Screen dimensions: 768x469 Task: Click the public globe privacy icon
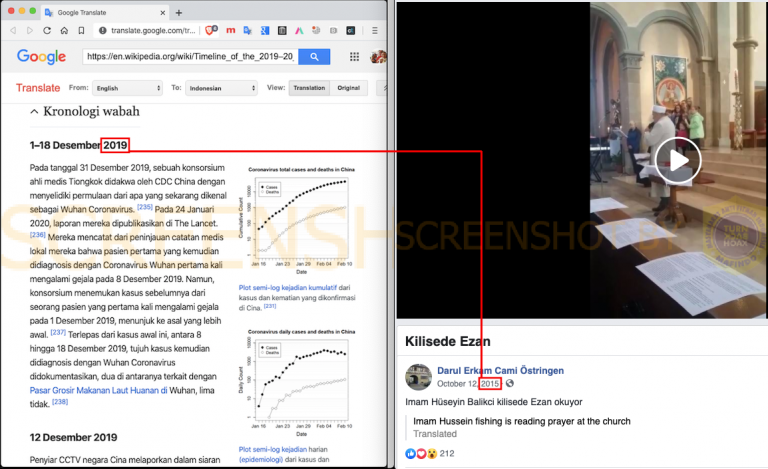tap(510, 383)
